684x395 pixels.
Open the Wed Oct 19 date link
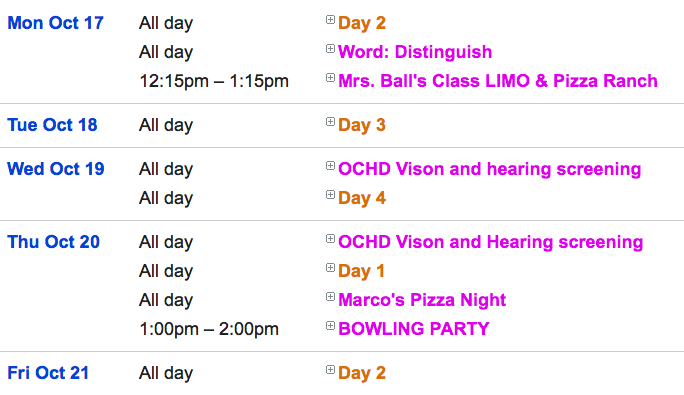(56, 169)
